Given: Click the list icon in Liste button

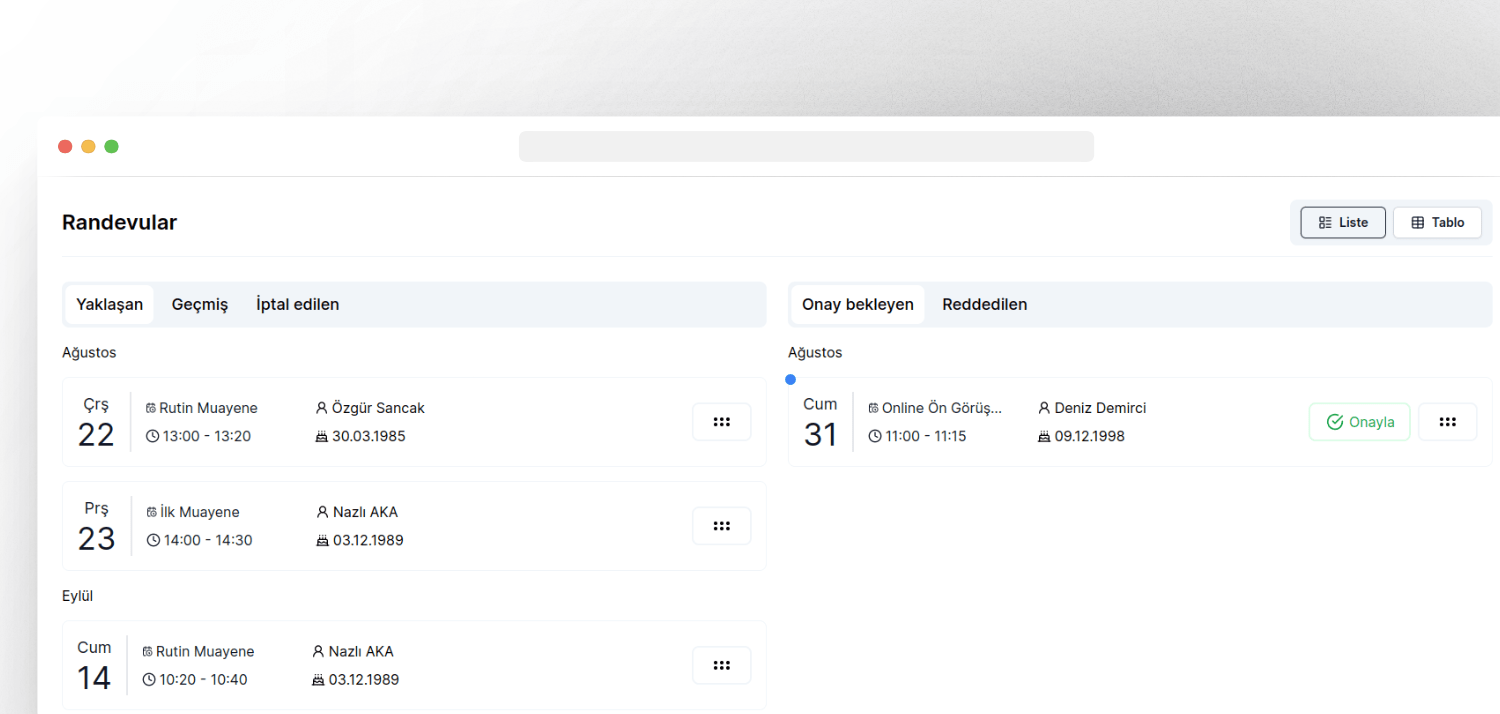Looking at the screenshot, I should (1324, 223).
